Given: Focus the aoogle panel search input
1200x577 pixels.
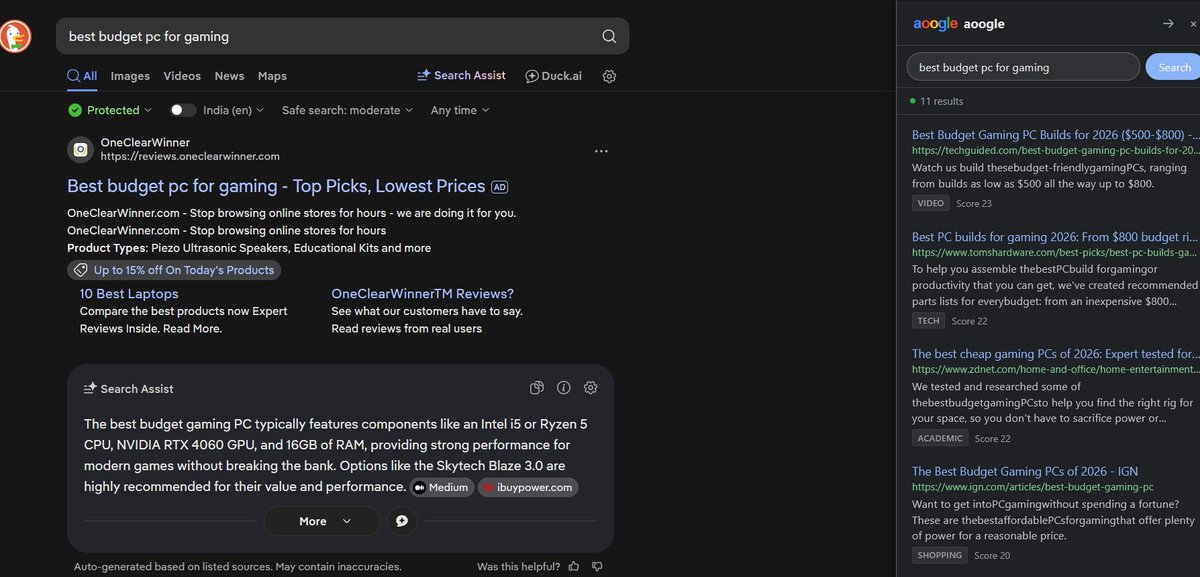Looking at the screenshot, I should [x=1023, y=67].
